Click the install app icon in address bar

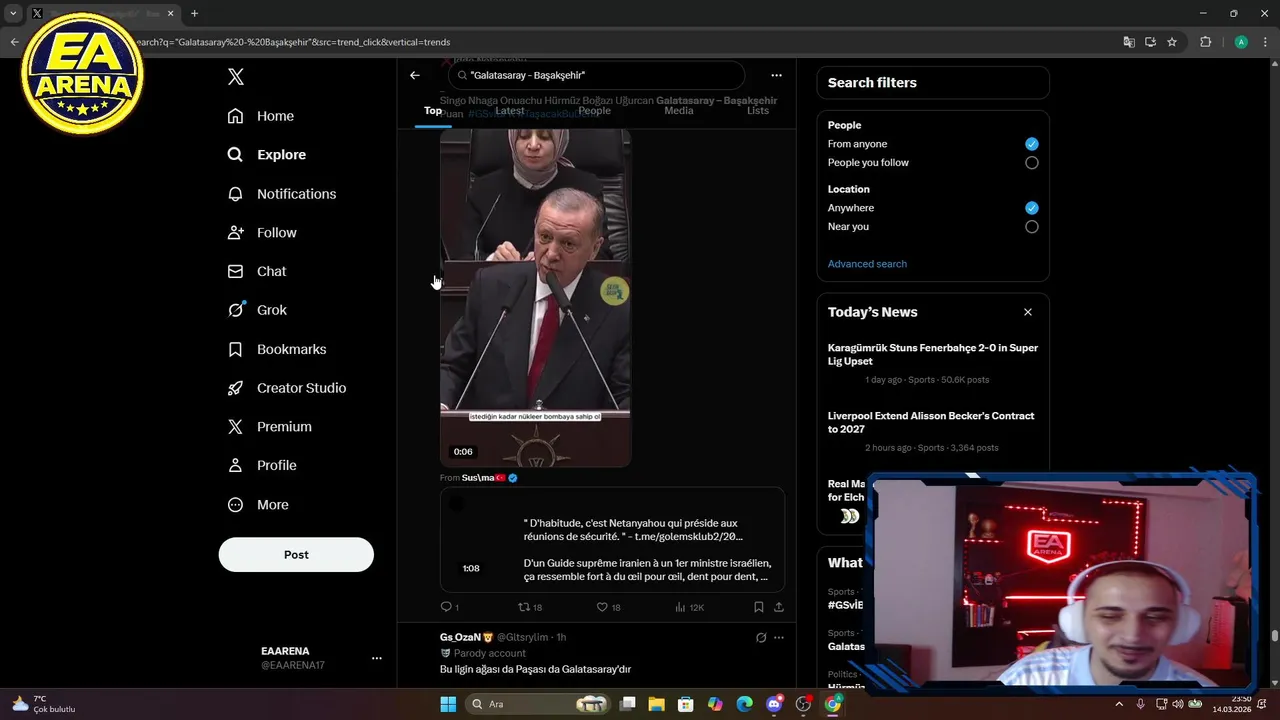pos(1150,42)
